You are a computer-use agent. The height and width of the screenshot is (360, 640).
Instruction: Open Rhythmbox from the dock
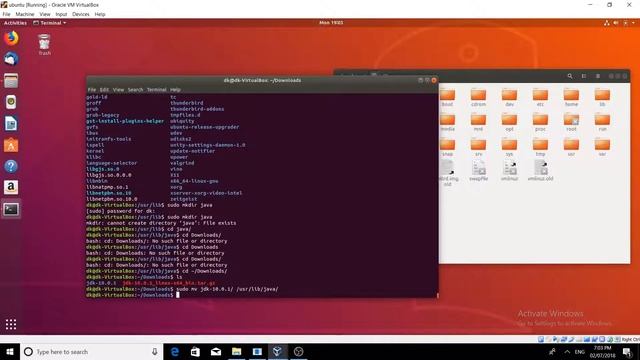(11, 102)
